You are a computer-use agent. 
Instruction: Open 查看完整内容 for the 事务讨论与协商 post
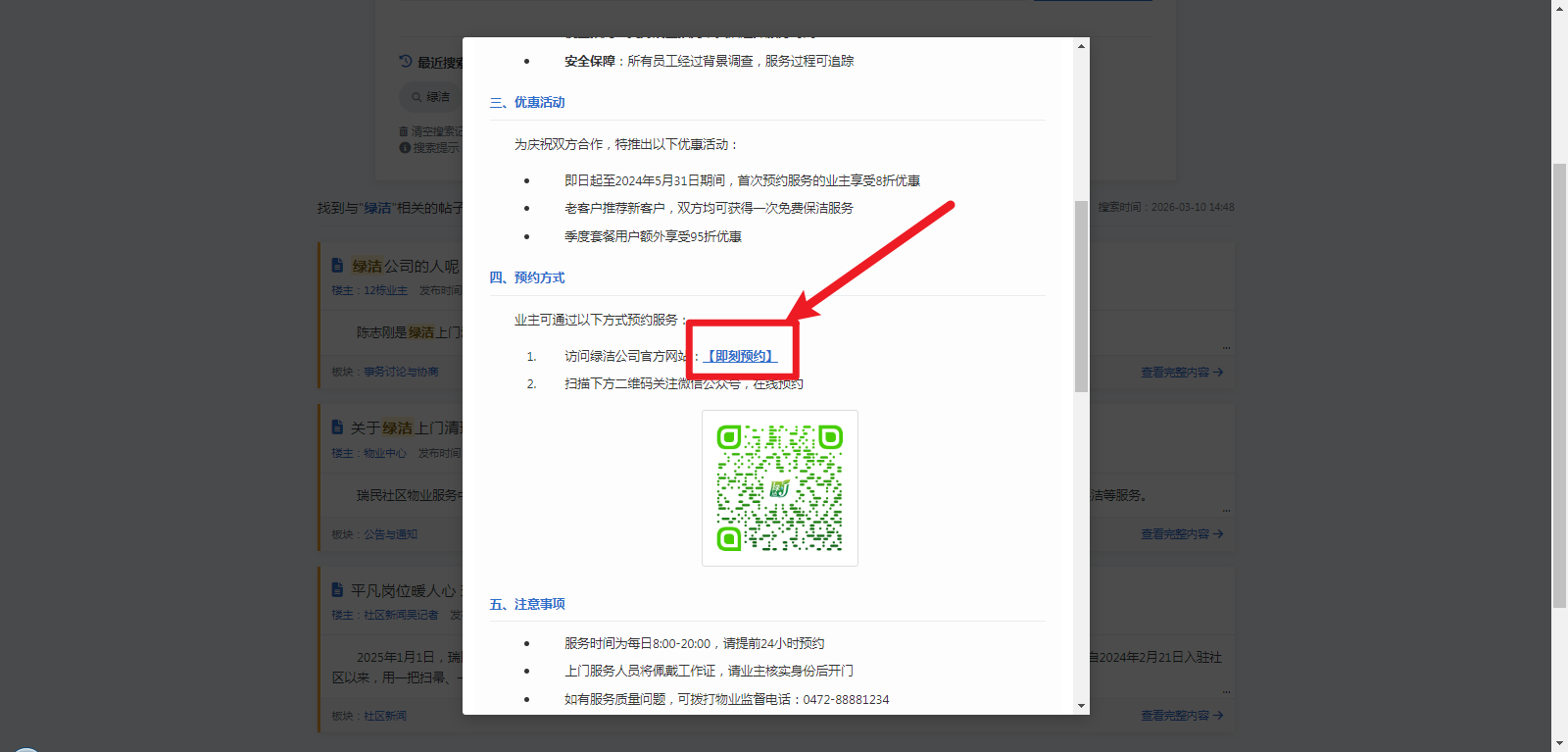pyautogui.click(x=1182, y=373)
